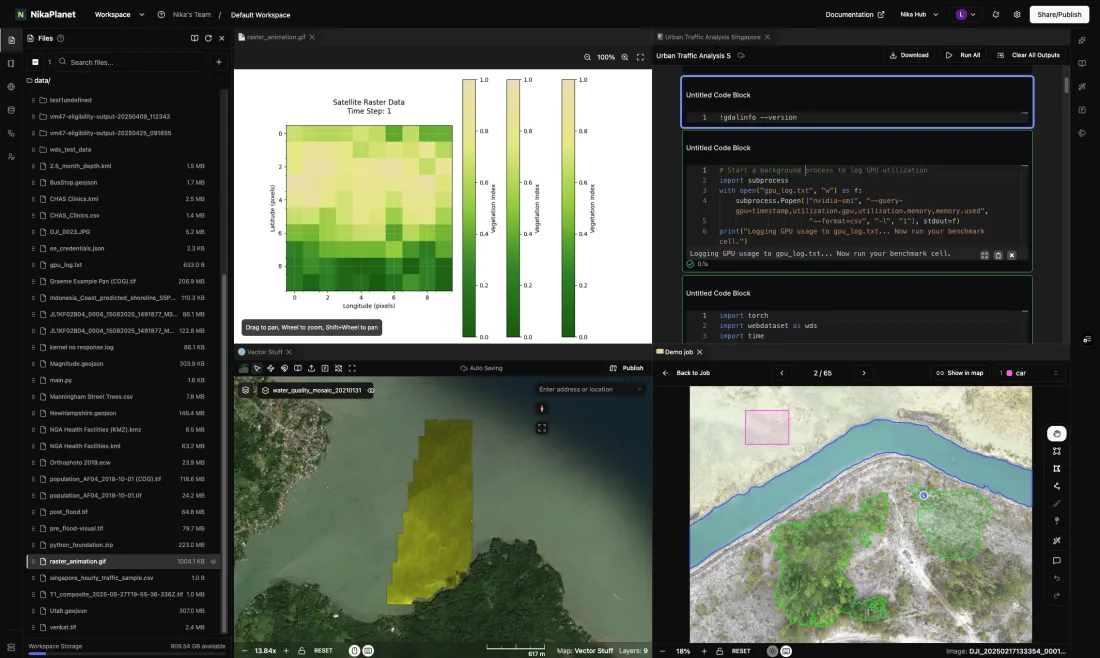Click Run All in notebook
The width and height of the screenshot is (1100, 658).
(x=962, y=55)
